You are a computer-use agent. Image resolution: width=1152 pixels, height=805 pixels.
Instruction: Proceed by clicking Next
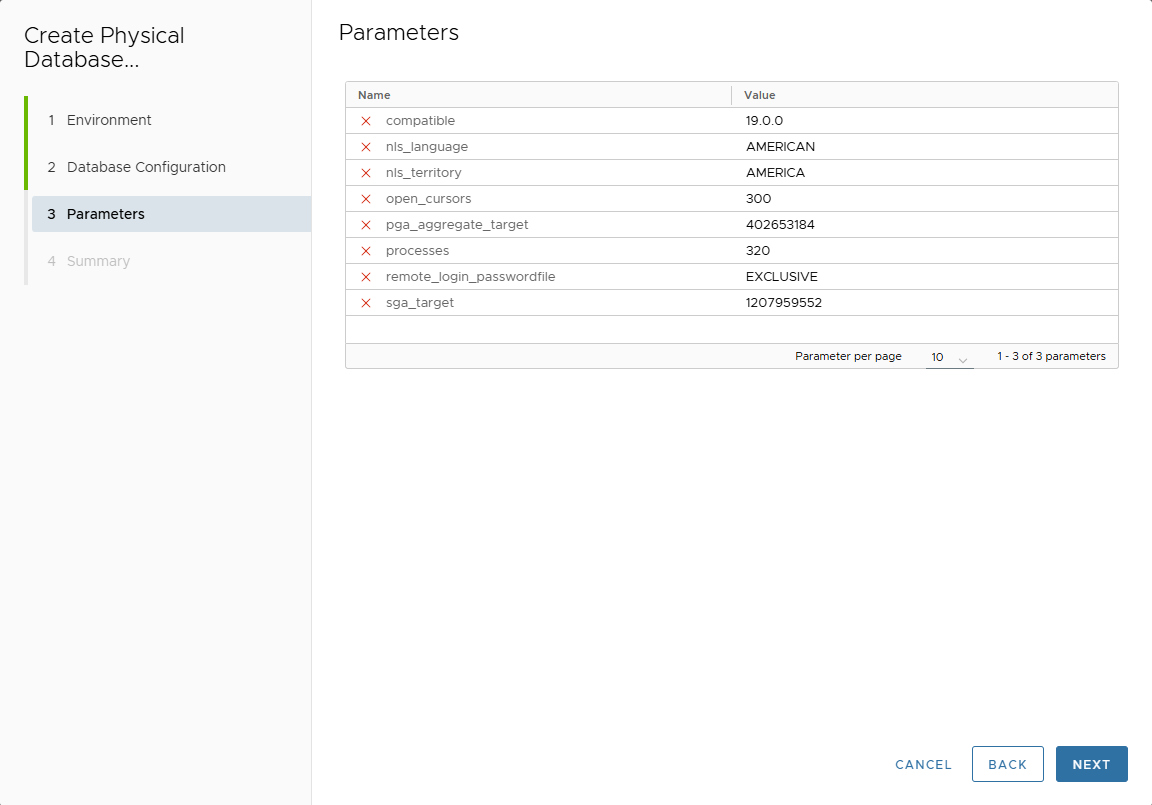(x=1091, y=763)
